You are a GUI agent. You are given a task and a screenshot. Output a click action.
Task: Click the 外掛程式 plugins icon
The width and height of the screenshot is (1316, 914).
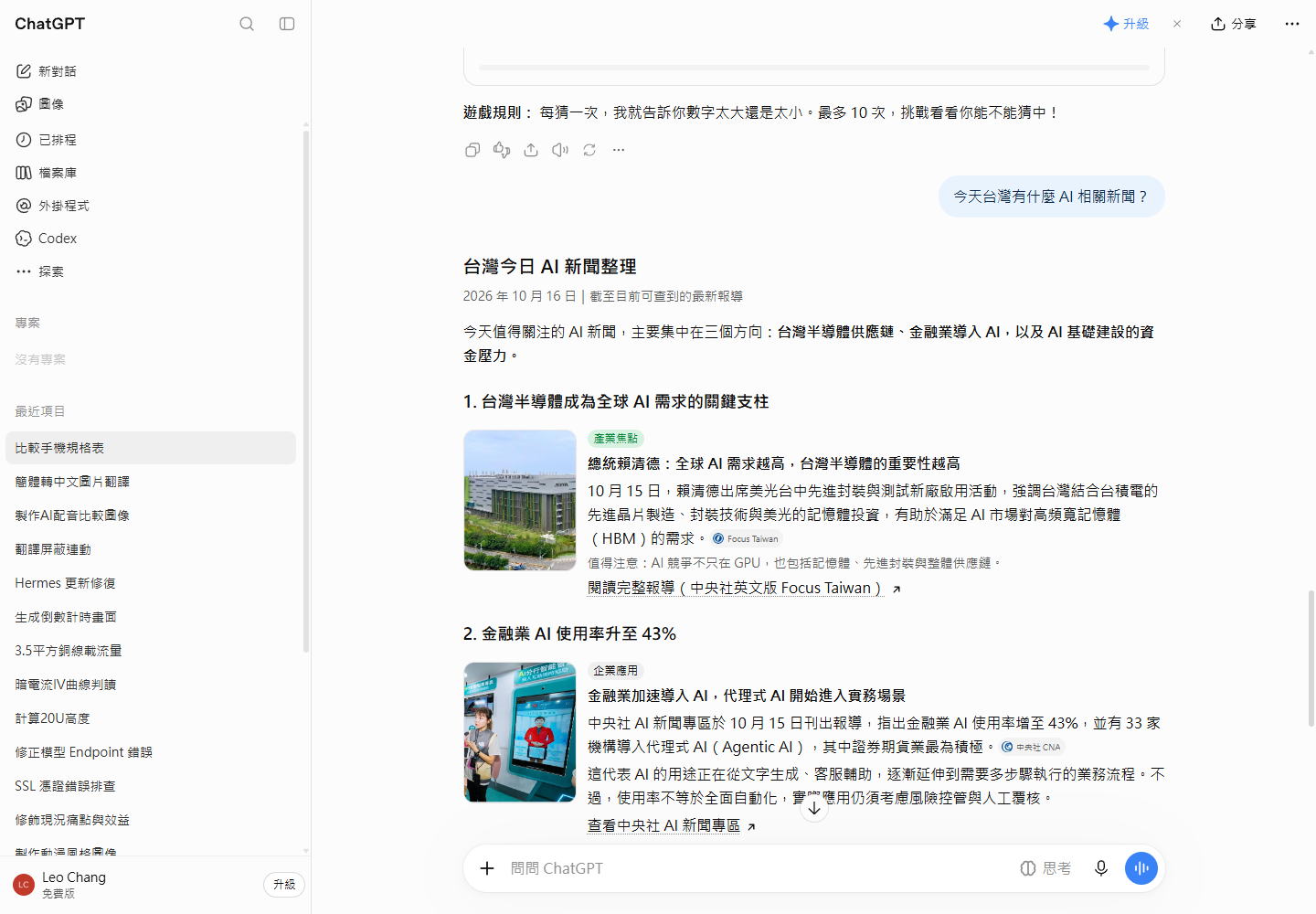24,206
